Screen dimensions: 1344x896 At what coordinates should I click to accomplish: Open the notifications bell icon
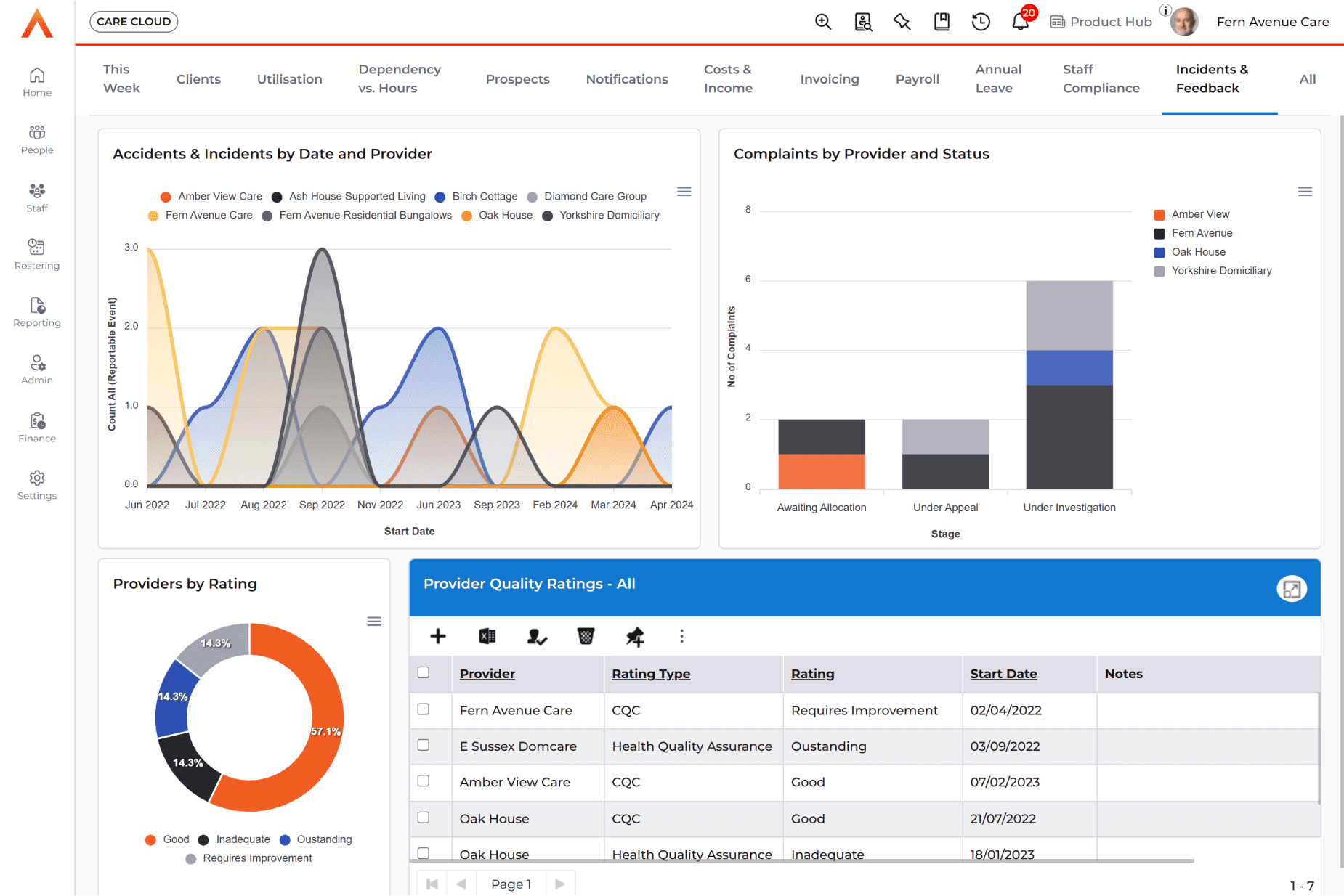click(1020, 22)
